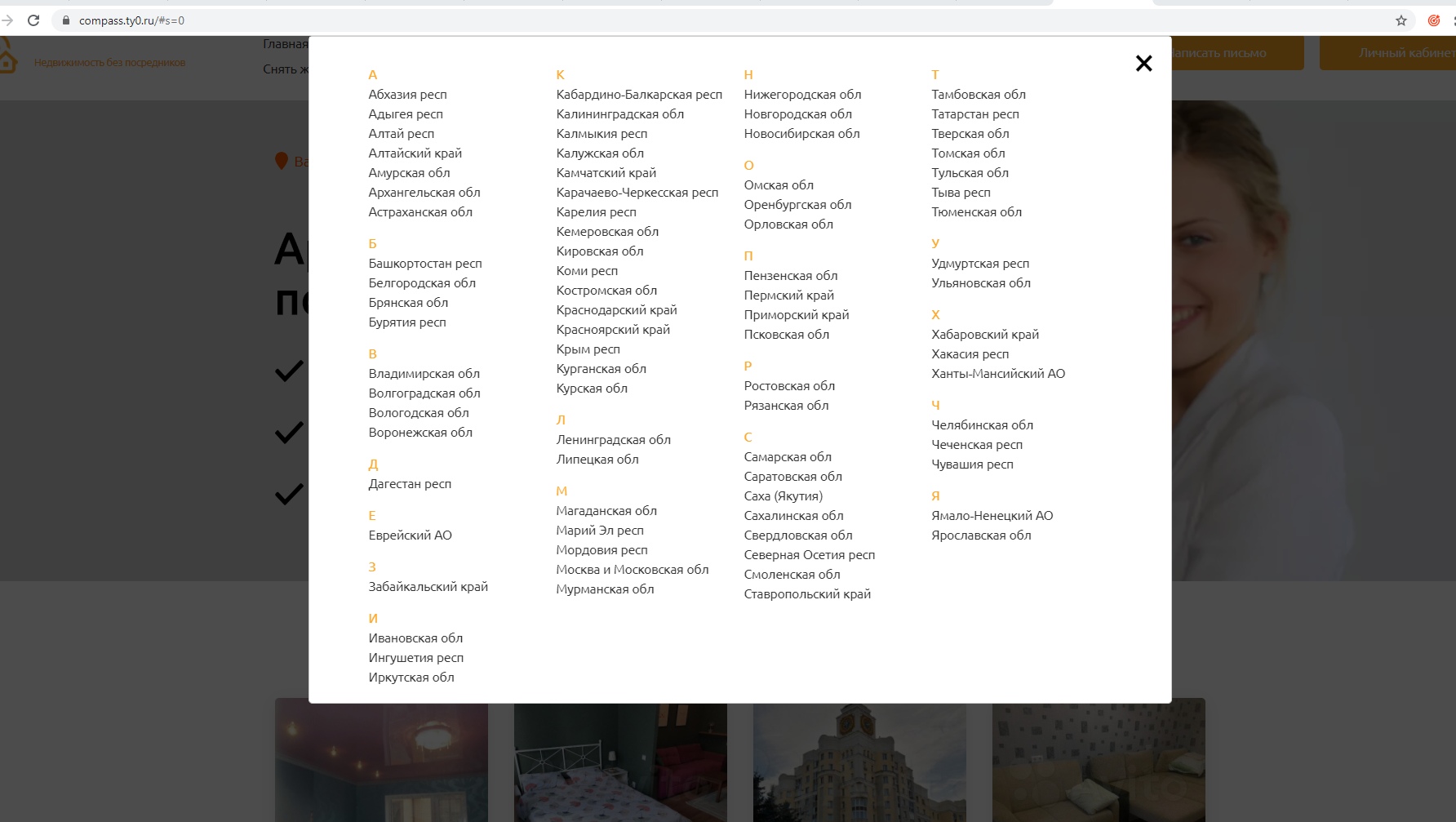Pick Забайкальский край
Image resolution: width=1456 pixels, height=822 pixels.
pyautogui.click(x=428, y=587)
